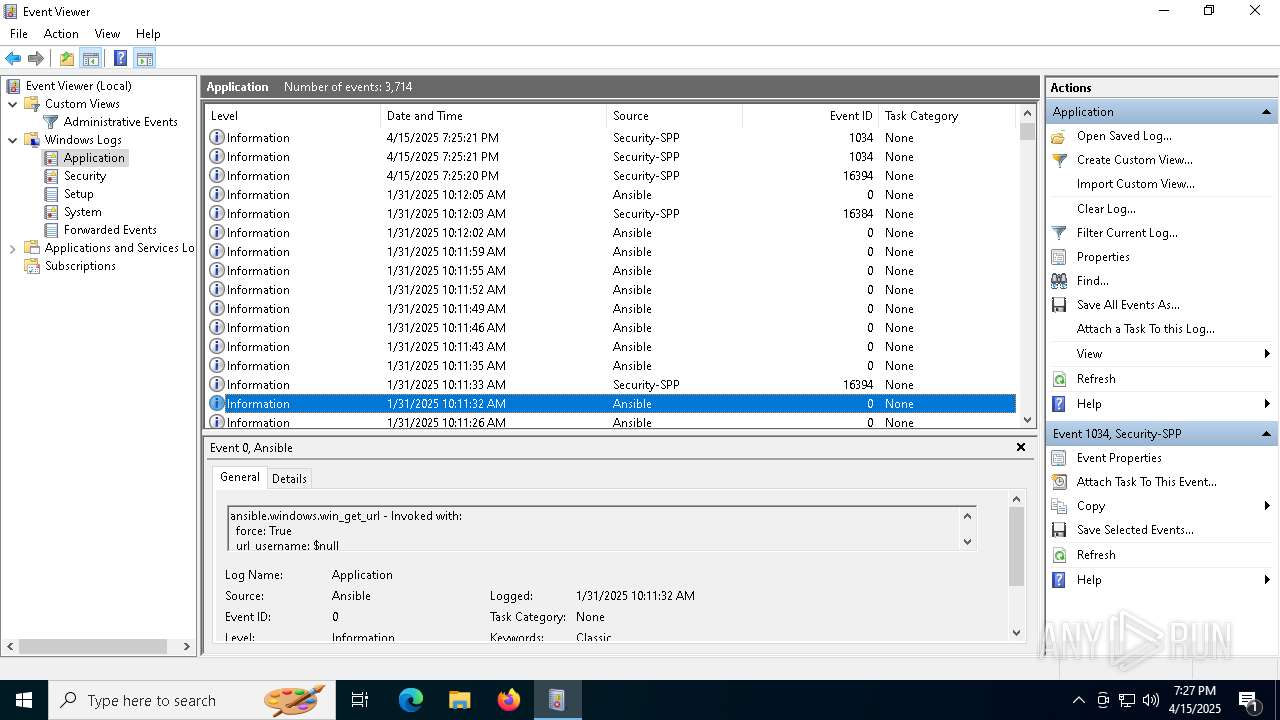
Task: Click the blue Help toolbar icon
Action: tap(120, 58)
